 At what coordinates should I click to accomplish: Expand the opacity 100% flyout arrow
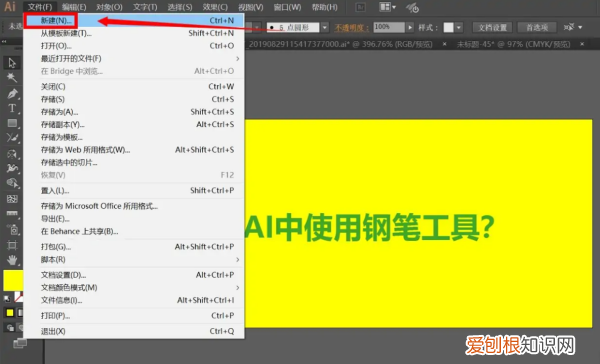point(410,28)
